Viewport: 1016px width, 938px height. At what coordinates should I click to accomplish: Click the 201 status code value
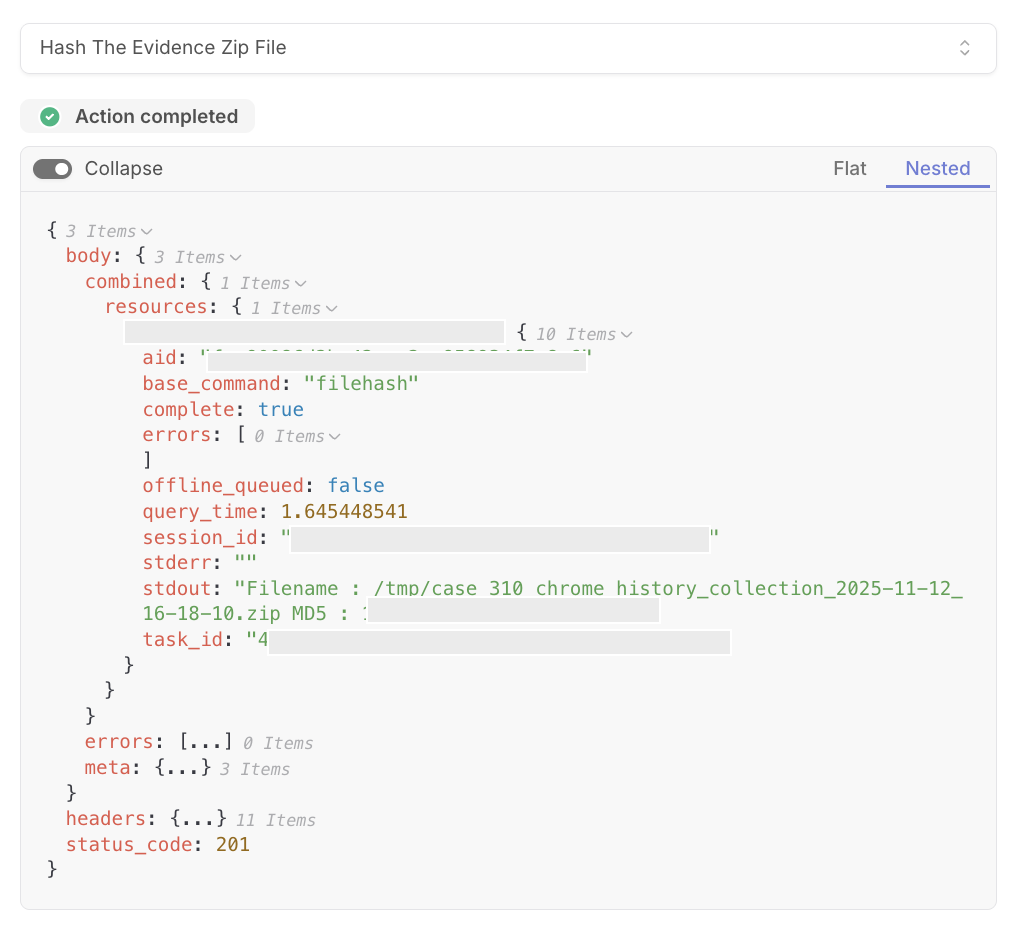pyautogui.click(x=233, y=845)
